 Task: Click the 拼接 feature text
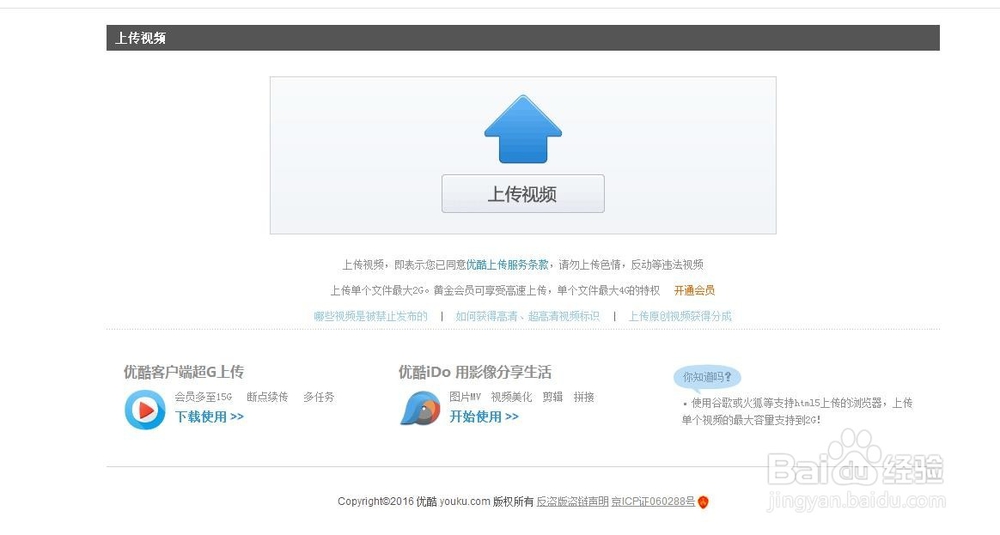coord(584,397)
